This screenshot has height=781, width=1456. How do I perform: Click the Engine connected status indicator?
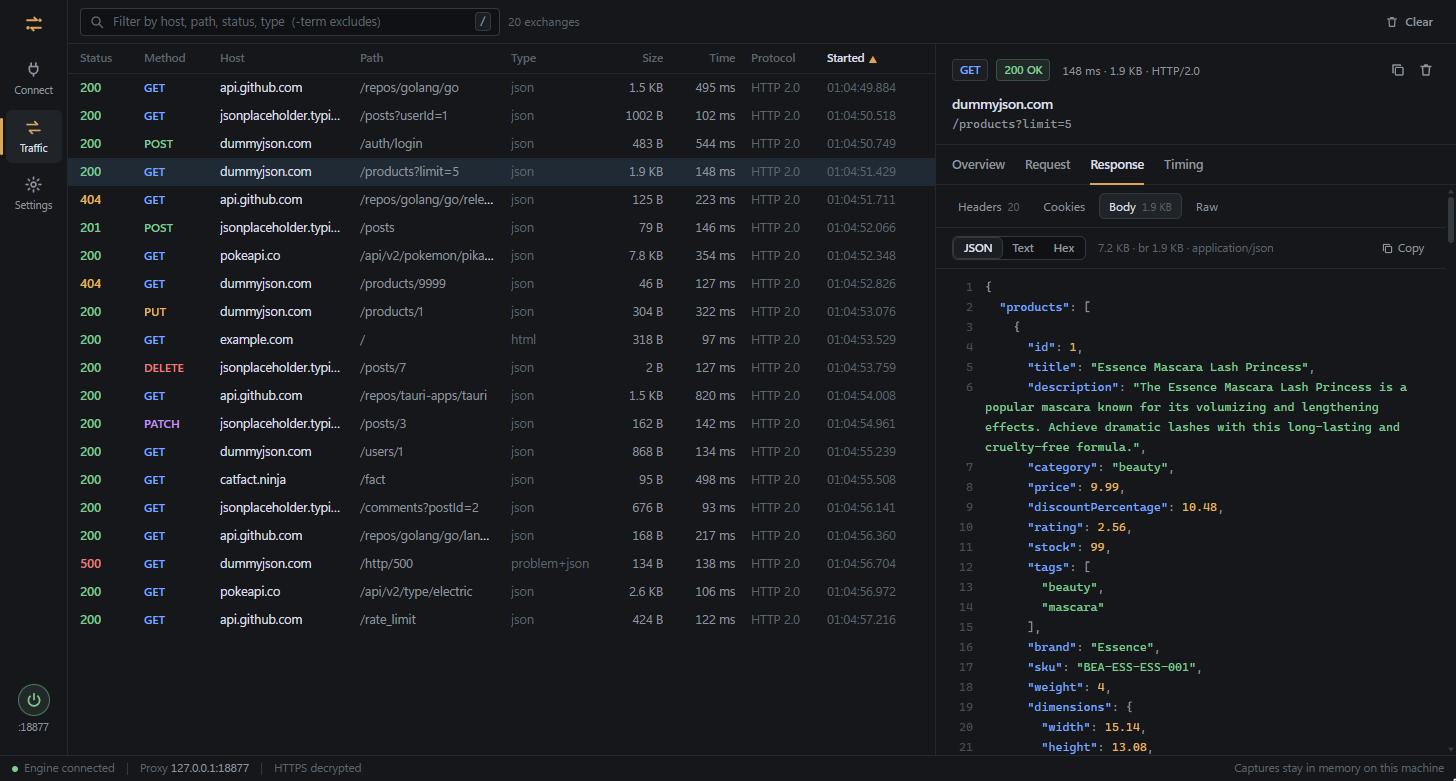[x=63, y=769]
